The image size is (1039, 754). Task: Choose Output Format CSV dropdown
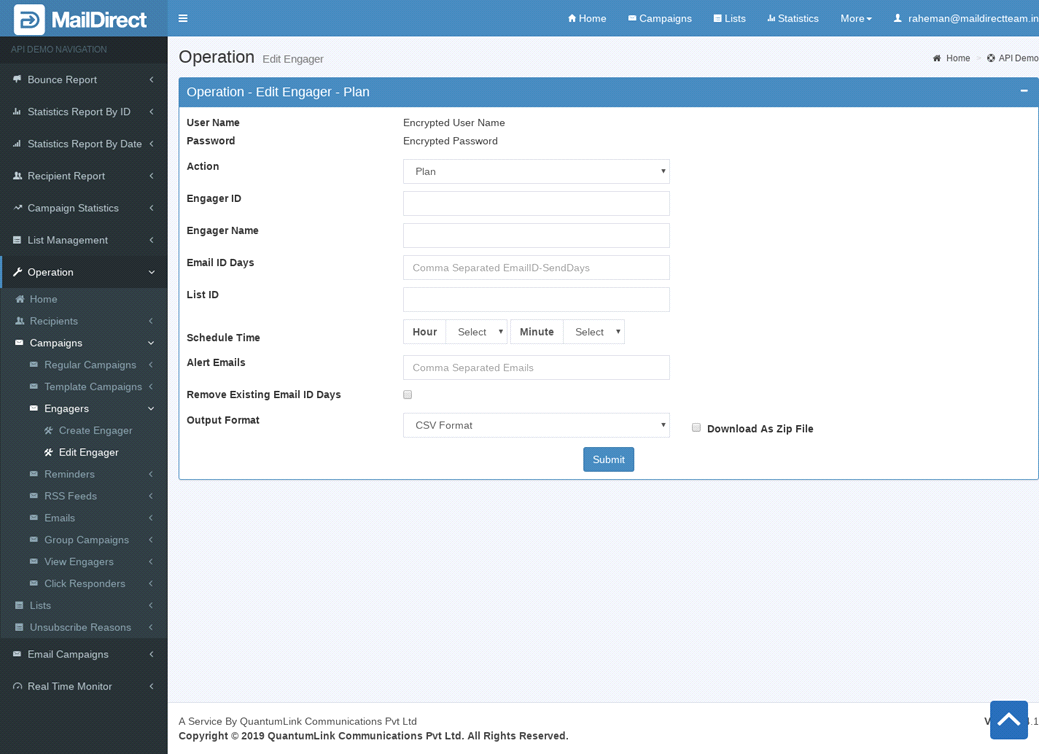[536, 425]
